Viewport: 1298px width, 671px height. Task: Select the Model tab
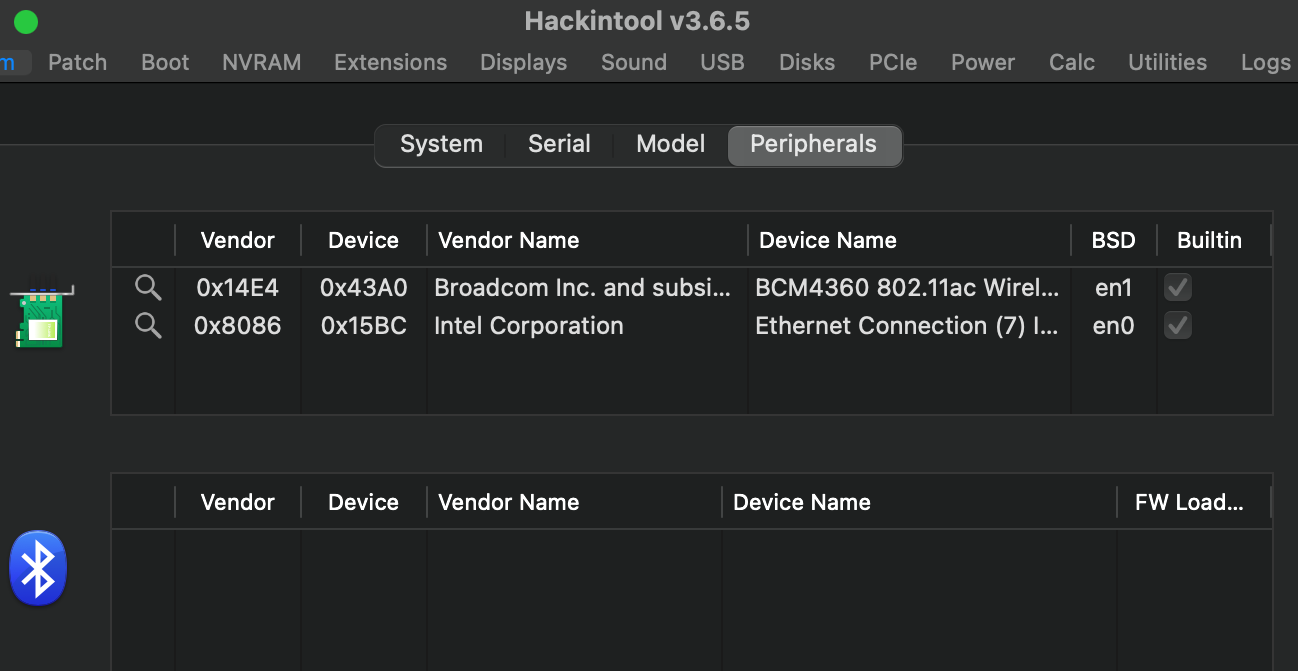pyautogui.click(x=670, y=144)
